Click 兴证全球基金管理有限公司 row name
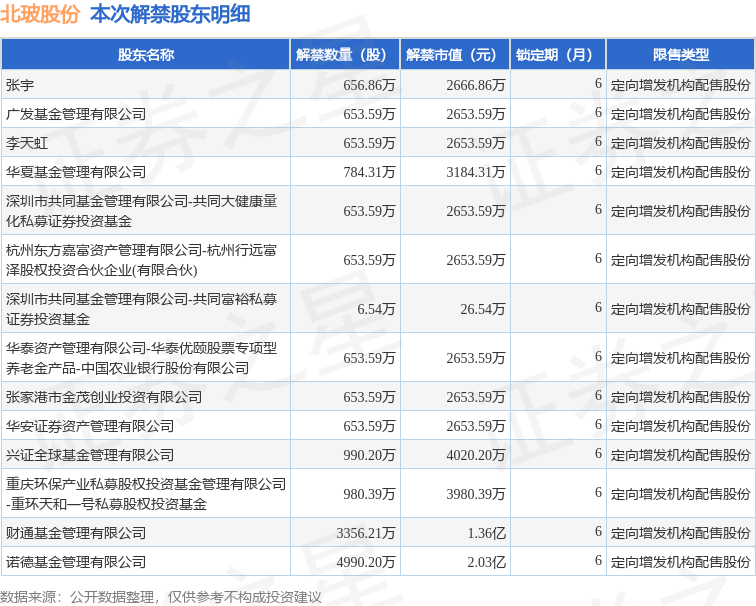This screenshot has width=756, height=606. (x=90, y=455)
